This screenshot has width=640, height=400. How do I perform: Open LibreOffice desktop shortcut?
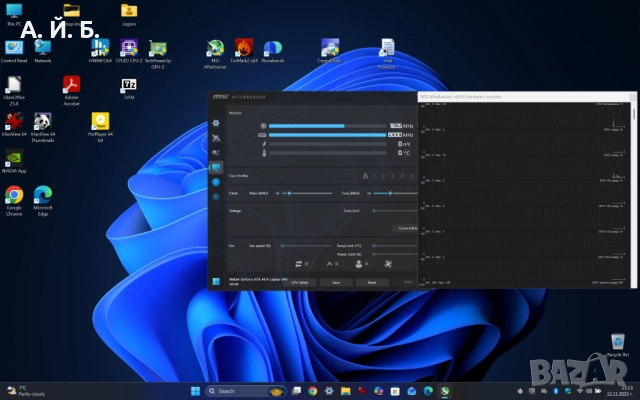[14, 91]
